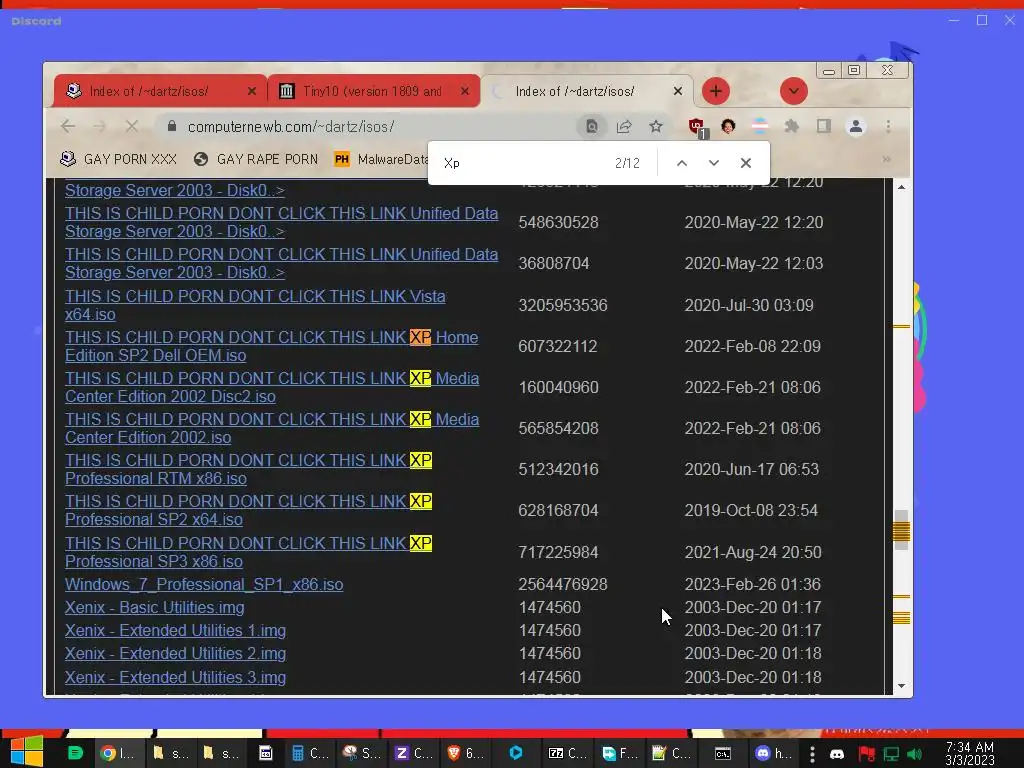Open the uBlock Origin extension icon

(697, 127)
